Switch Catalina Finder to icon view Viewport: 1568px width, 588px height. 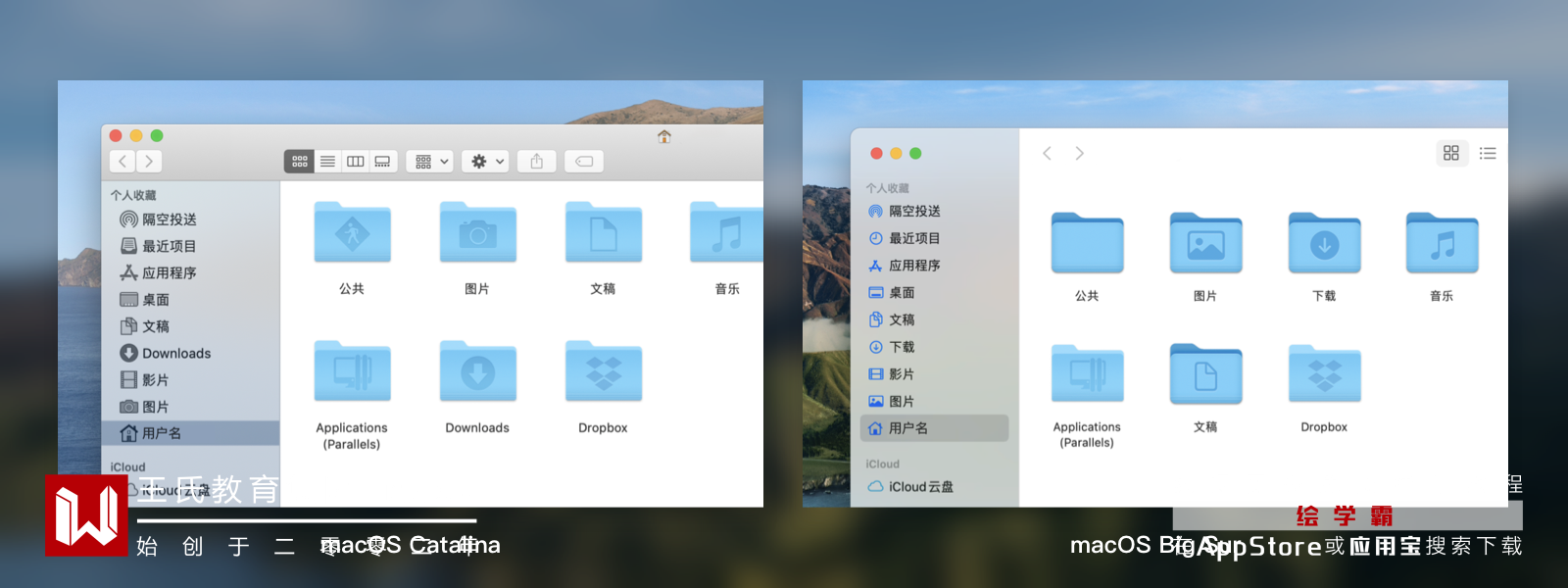[x=300, y=162]
